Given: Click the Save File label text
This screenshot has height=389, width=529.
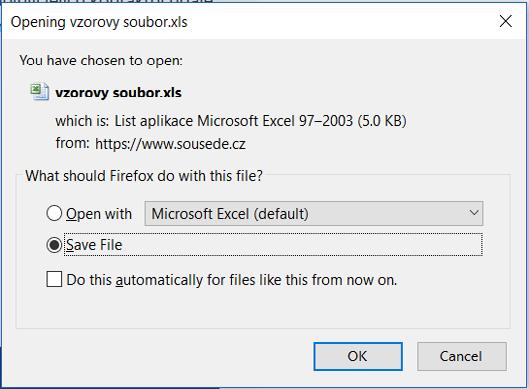Looking at the screenshot, I should pyautogui.click(x=94, y=245).
